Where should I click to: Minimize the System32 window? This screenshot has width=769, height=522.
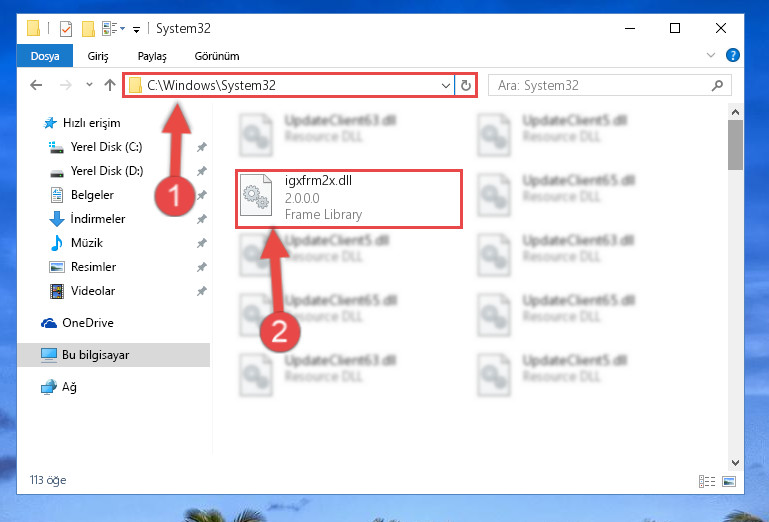(x=630, y=28)
